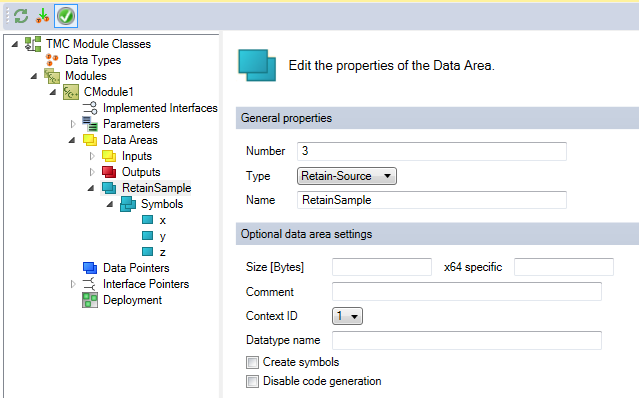Click the teal icon beside symbol x
The image size is (639, 398).
point(148,220)
